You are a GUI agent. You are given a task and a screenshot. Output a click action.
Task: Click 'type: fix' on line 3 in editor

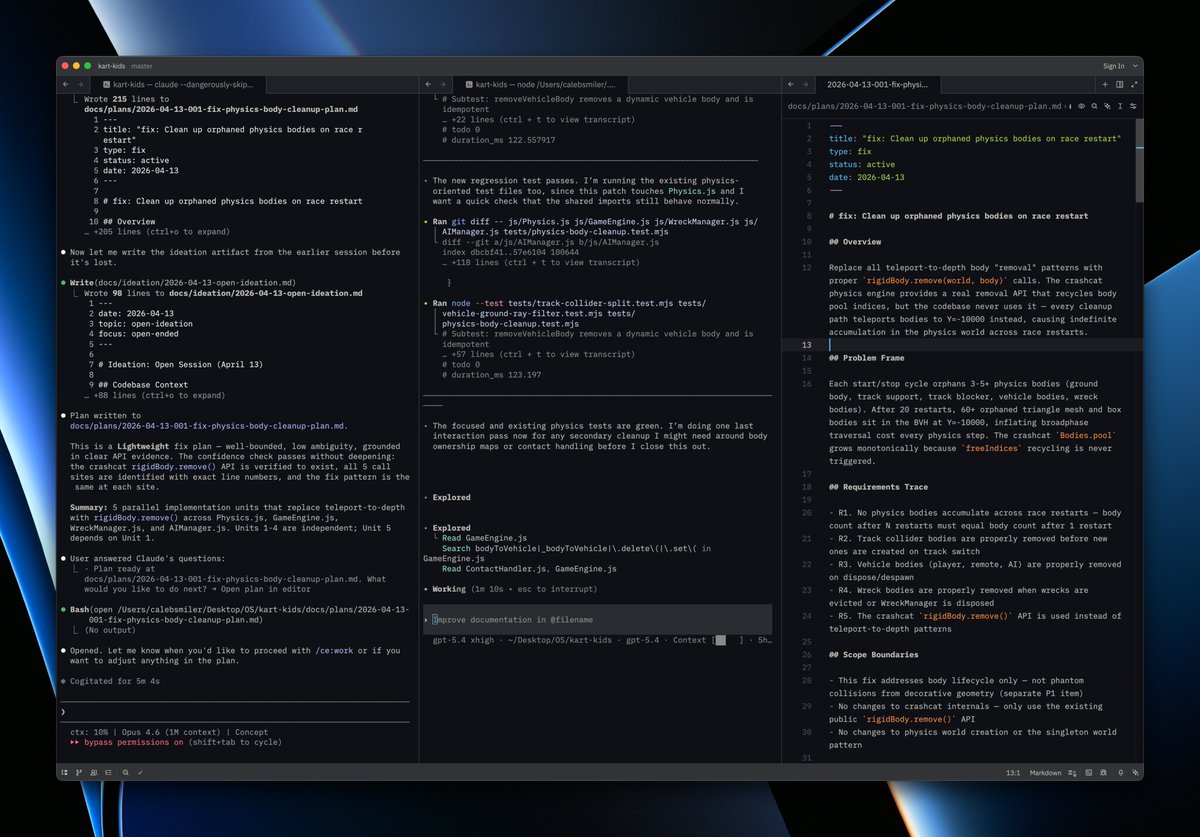(x=850, y=151)
